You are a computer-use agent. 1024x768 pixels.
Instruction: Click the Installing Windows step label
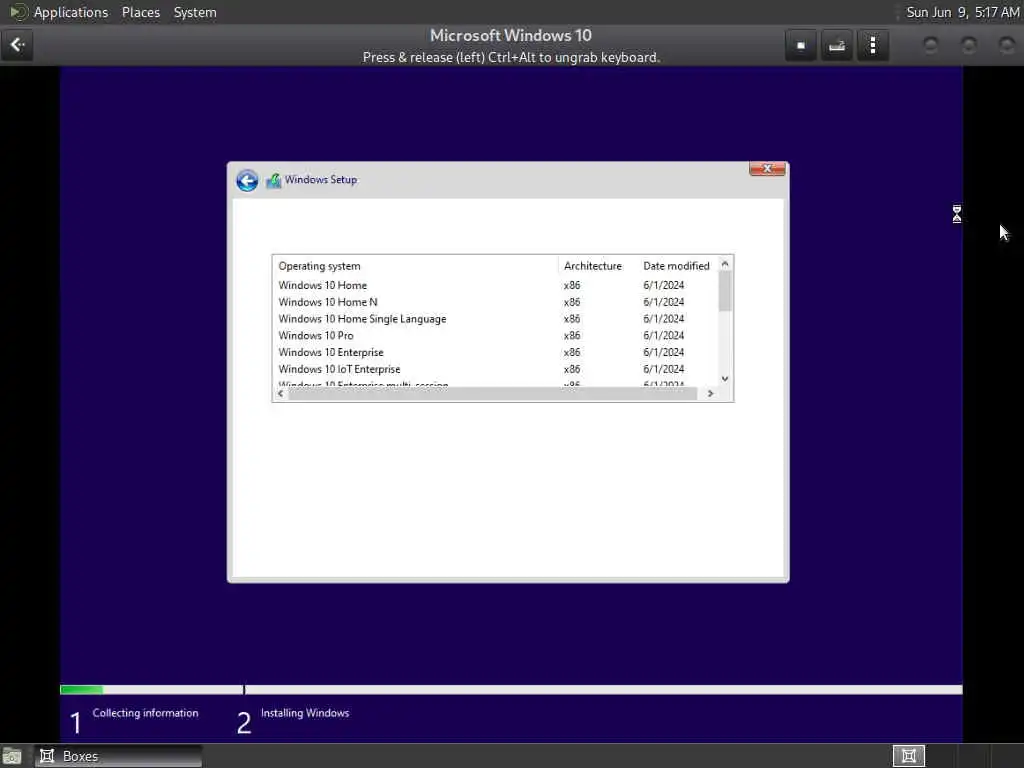click(305, 713)
